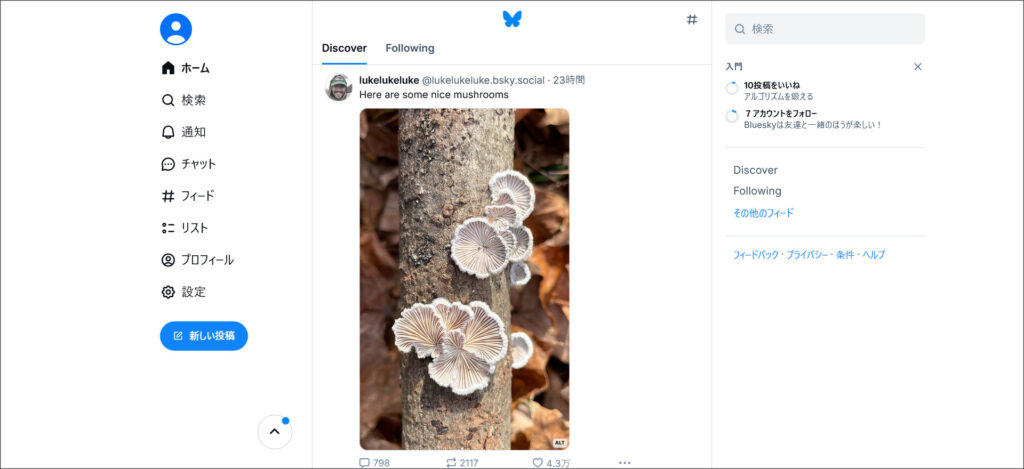Image resolution: width=1024 pixels, height=469 pixels.
Task: Open the post's three-dot options menu
Action: 625,463
